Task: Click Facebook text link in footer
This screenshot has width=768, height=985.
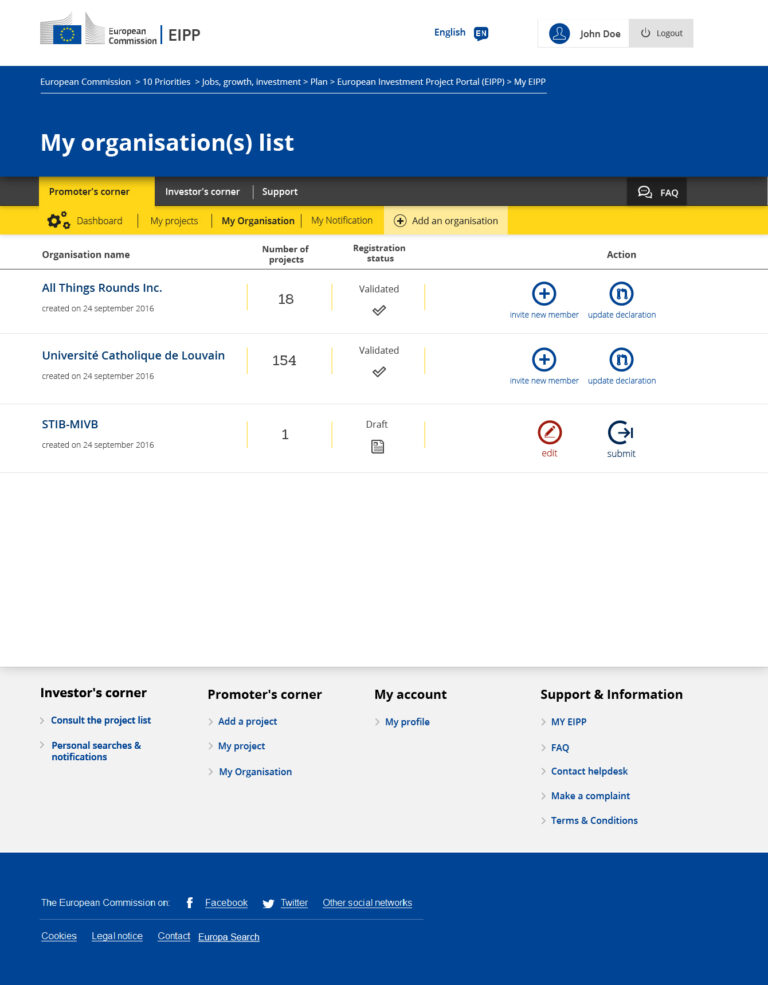Action: (x=226, y=903)
